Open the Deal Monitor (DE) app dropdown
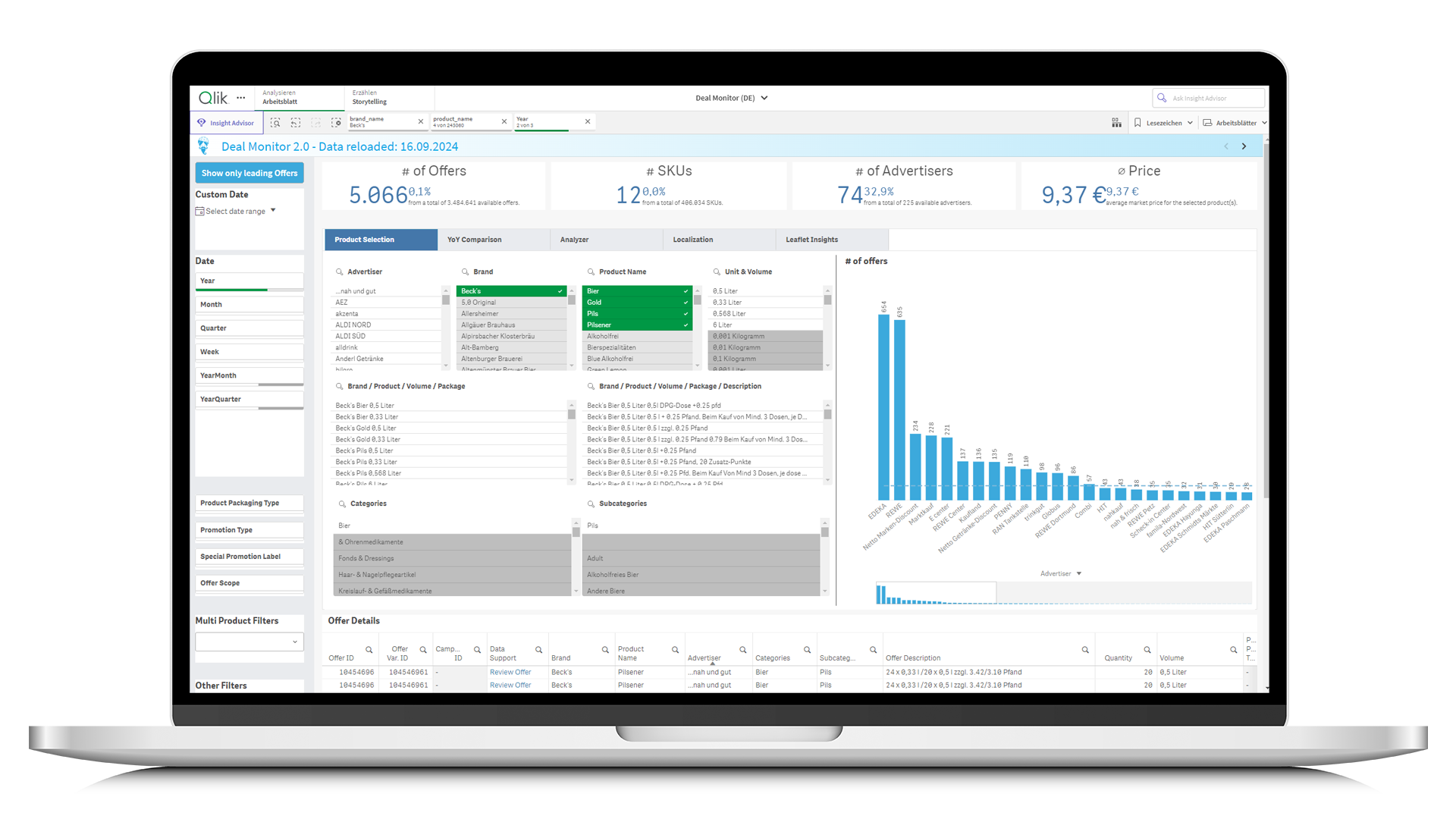 (x=732, y=98)
